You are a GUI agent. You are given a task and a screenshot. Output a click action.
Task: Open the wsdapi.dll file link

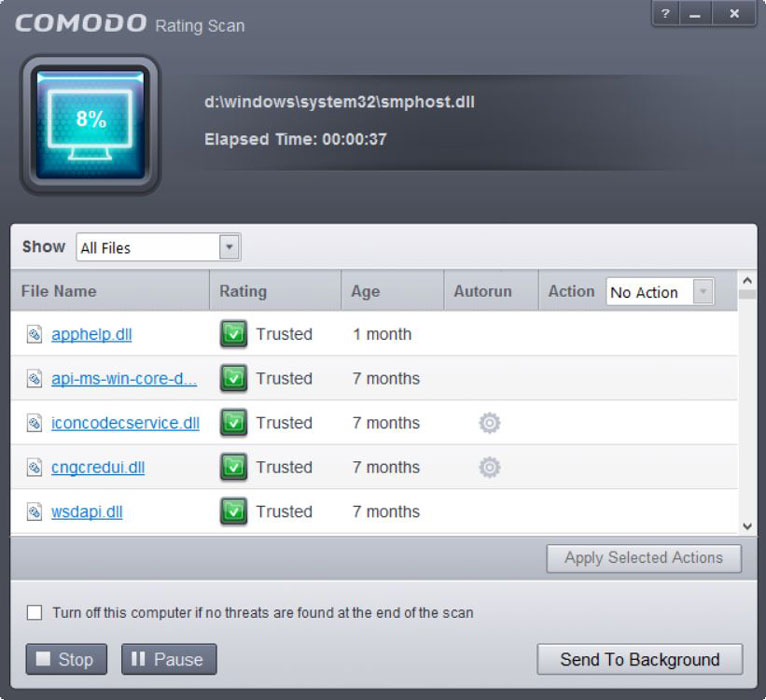pyautogui.click(x=87, y=512)
